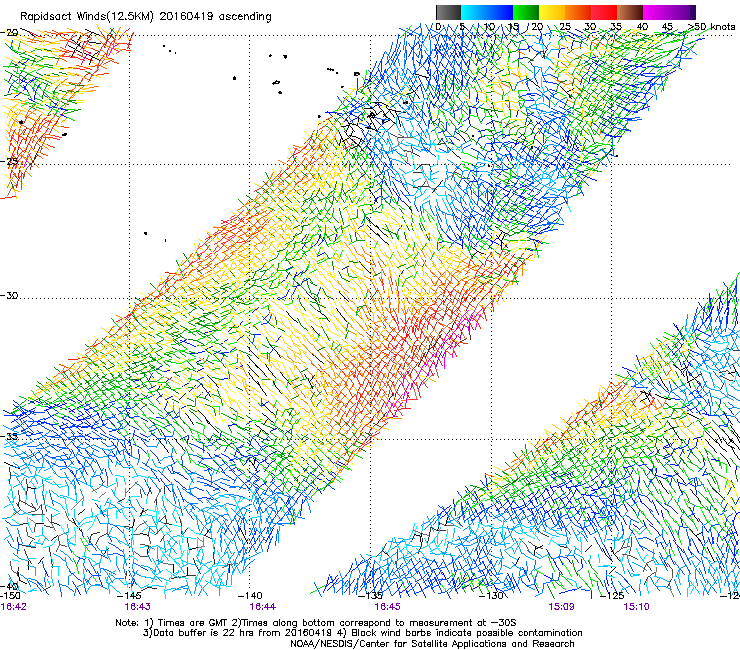Screen dimensions: 740x650
Task: Click the title 'Rapidsact Winds(12.5KM) 20160419 ascending'
Action: point(146,17)
